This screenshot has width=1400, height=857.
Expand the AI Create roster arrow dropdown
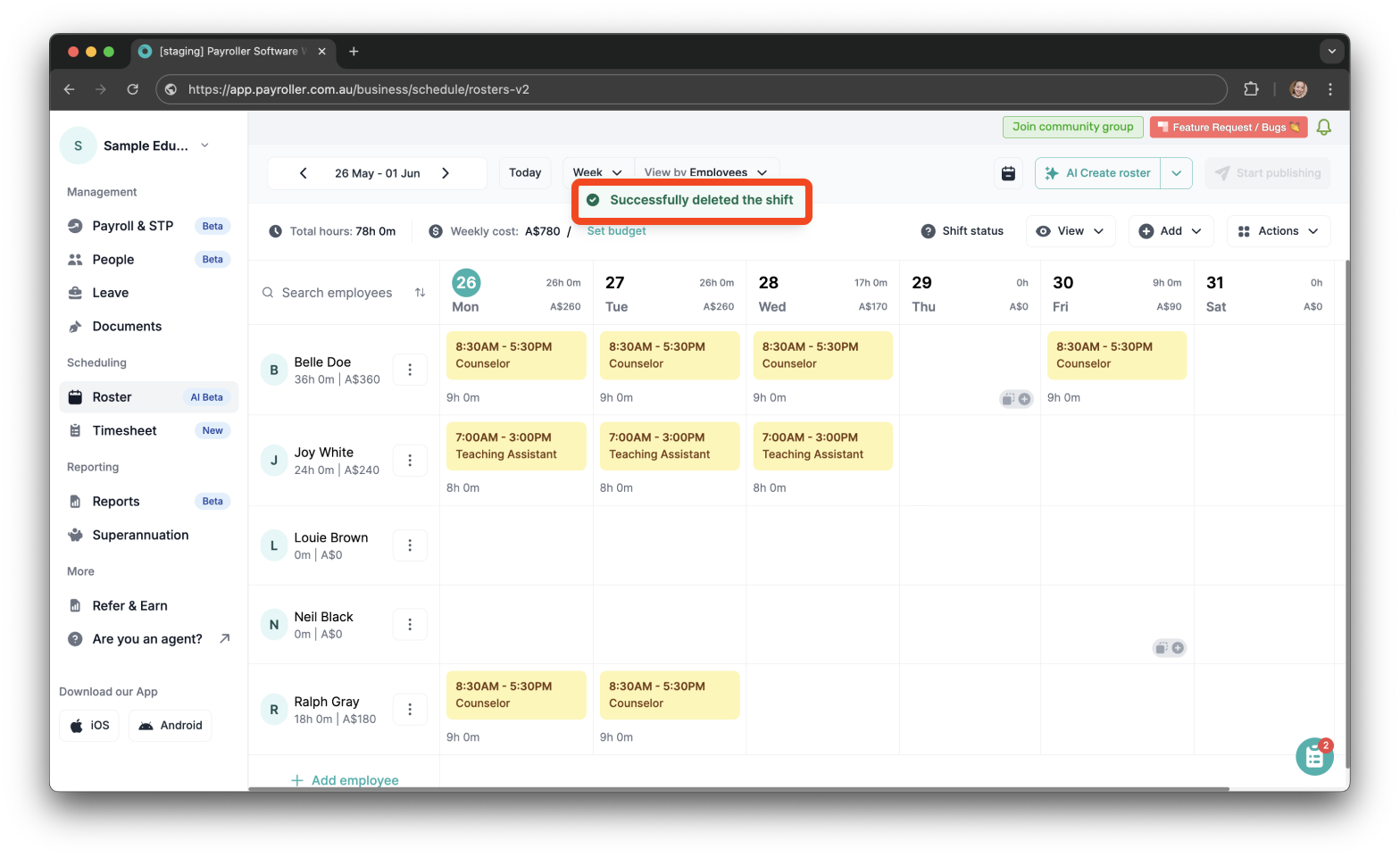pos(1177,173)
